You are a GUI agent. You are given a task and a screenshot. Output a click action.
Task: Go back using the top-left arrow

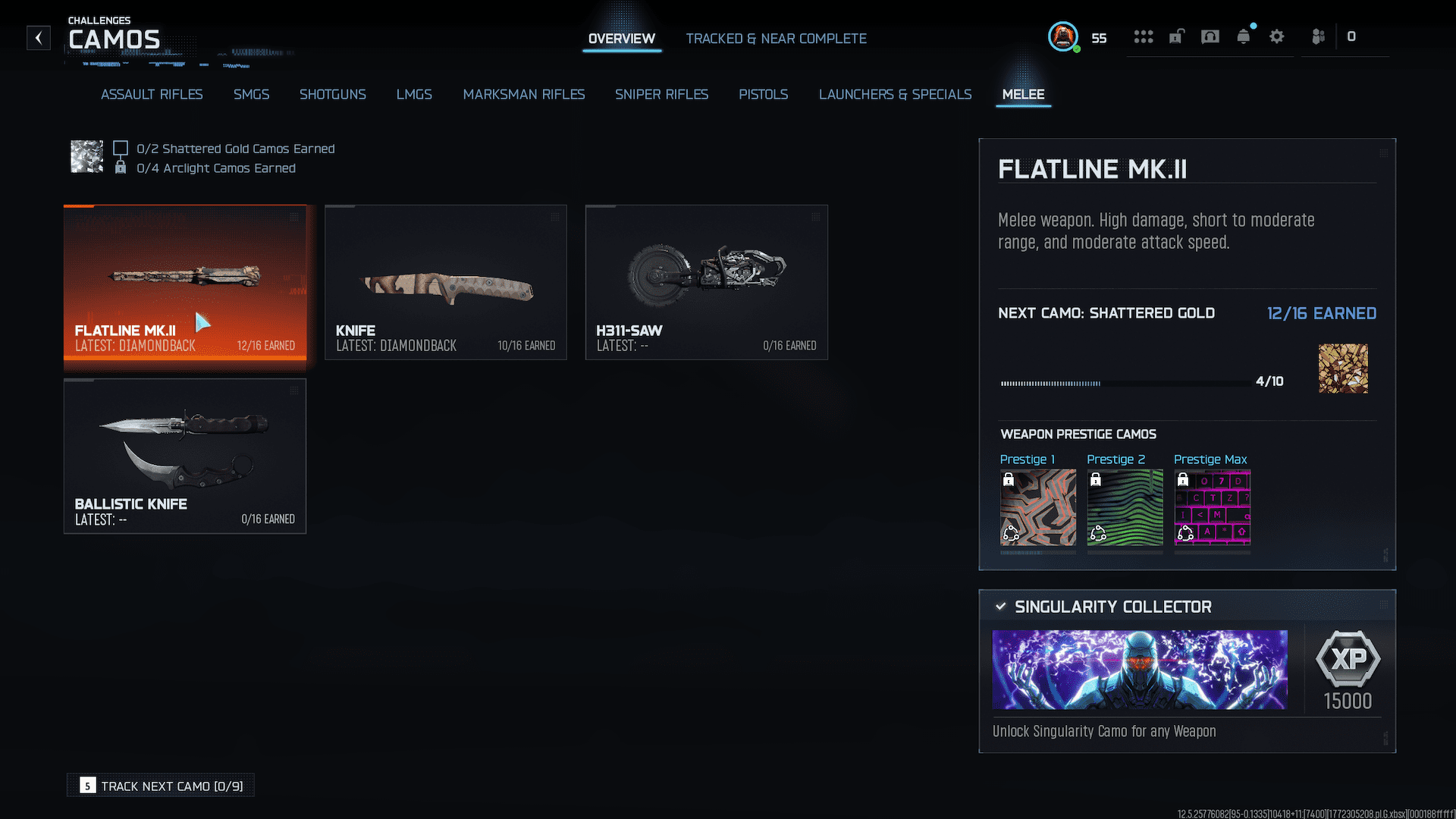click(x=39, y=38)
